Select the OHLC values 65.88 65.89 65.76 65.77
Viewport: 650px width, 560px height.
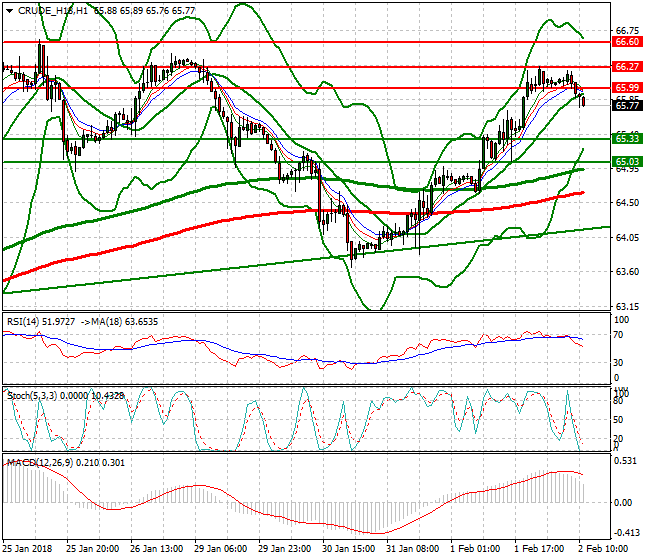144,11
